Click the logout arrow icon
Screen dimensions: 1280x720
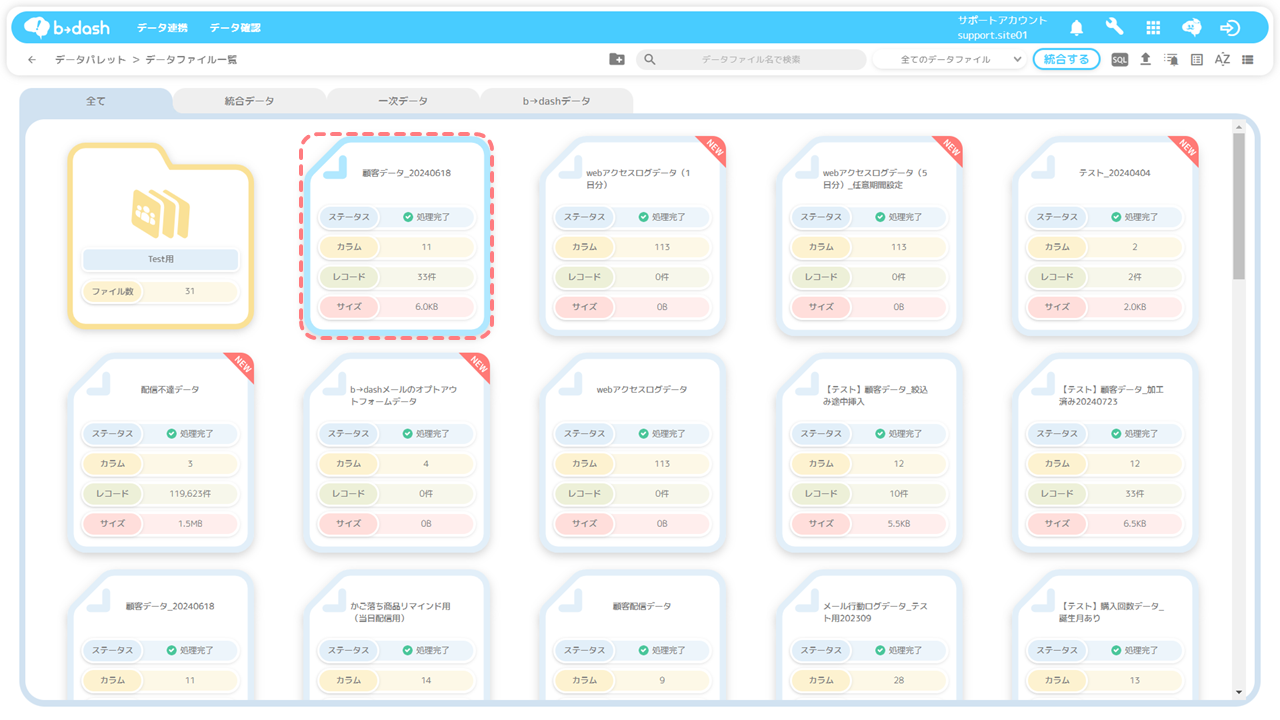pos(1230,28)
